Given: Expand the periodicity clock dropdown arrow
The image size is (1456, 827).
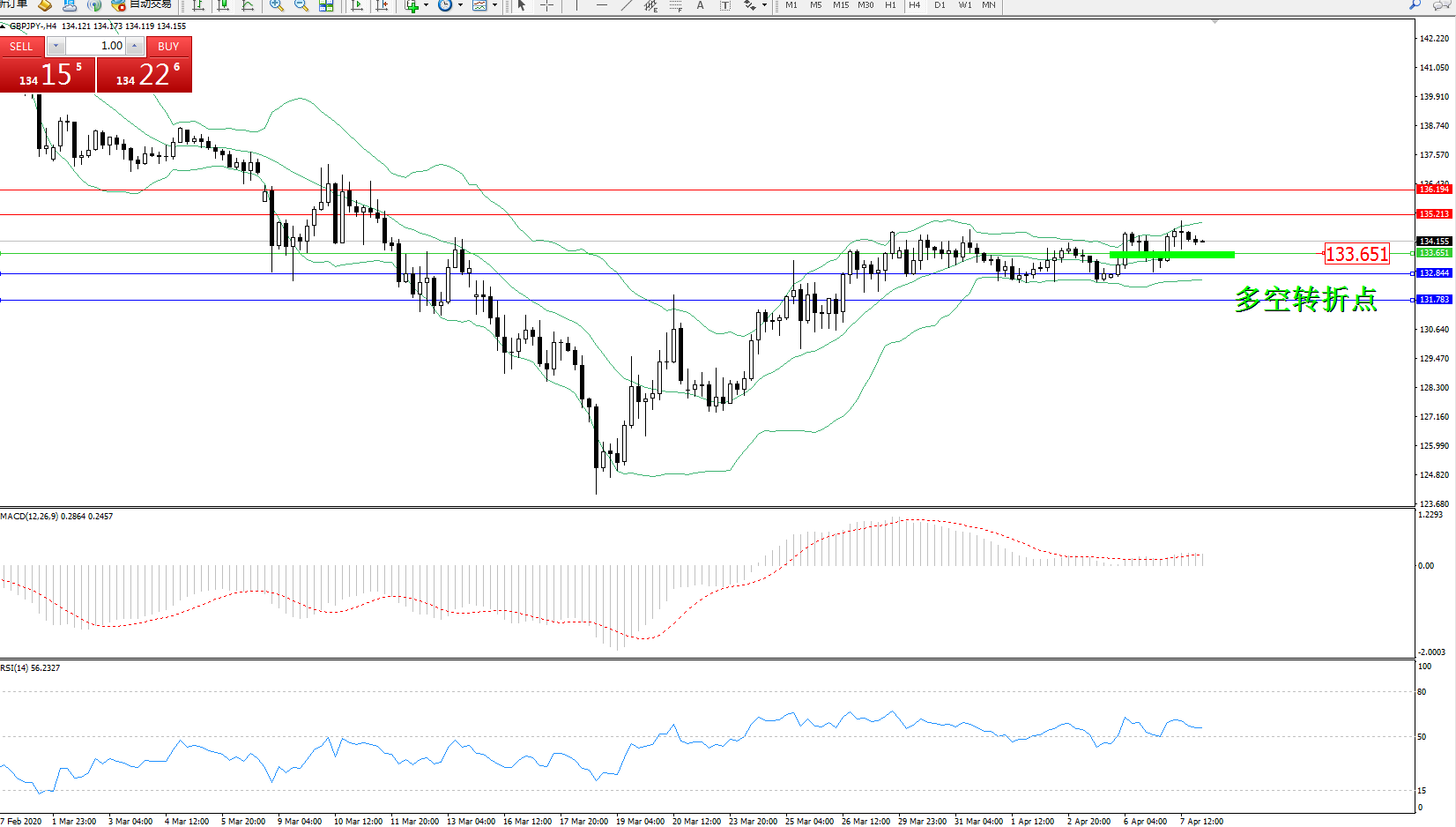Looking at the screenshot, I should tap(460, 5).
